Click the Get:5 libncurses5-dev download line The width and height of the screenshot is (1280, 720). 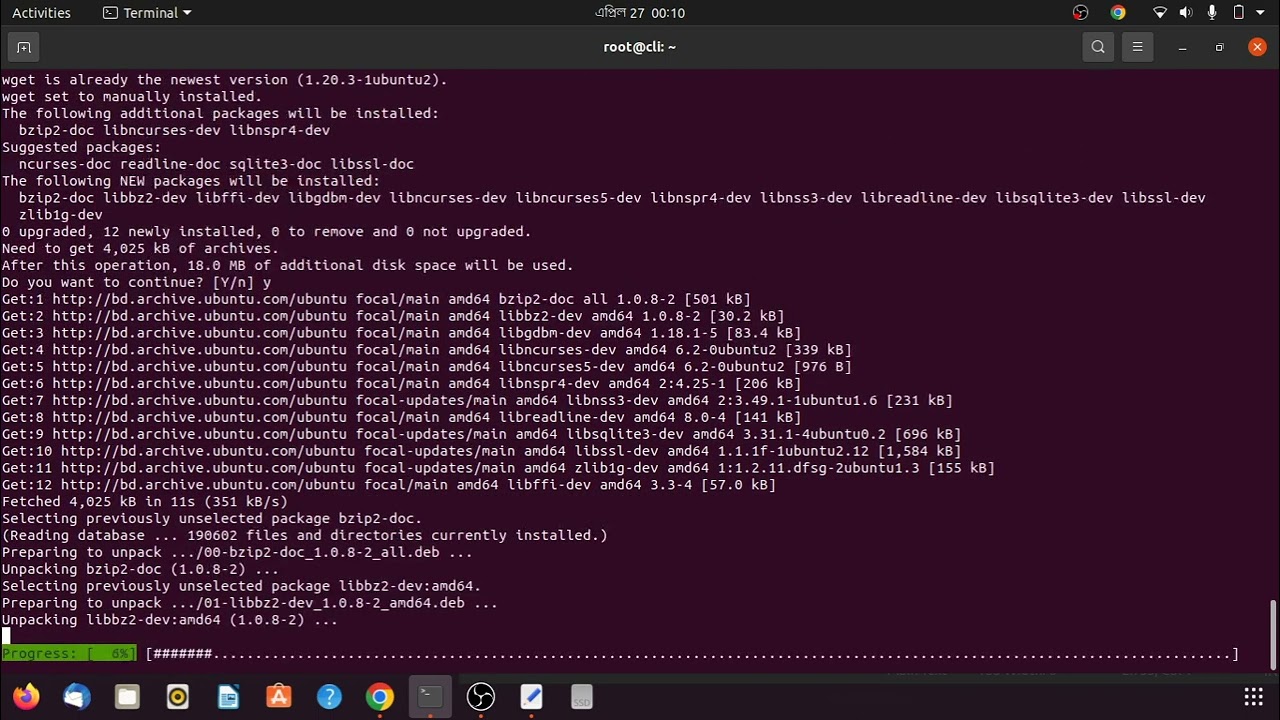click(427, 367)
